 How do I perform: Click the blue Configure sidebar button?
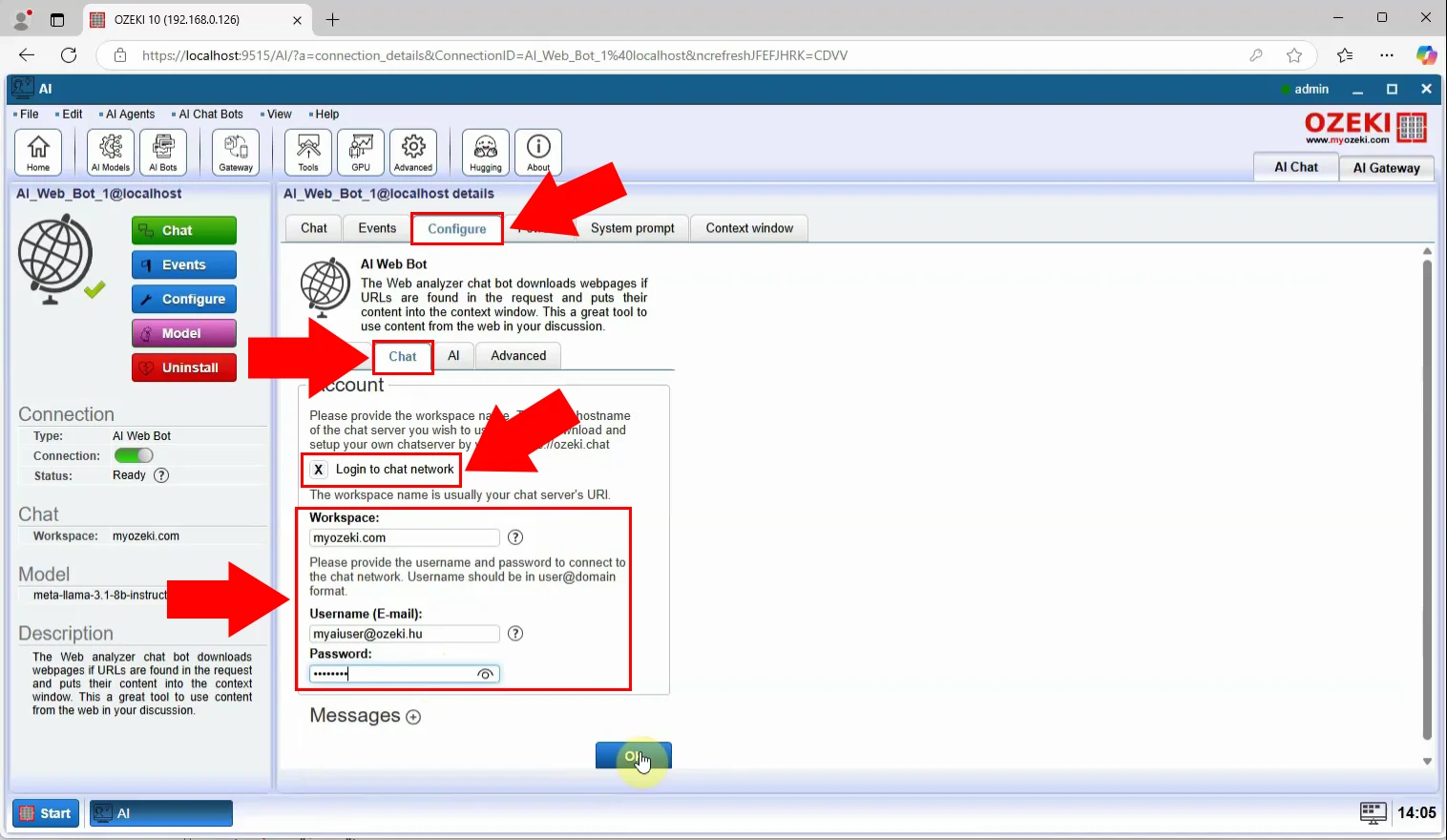184,299
